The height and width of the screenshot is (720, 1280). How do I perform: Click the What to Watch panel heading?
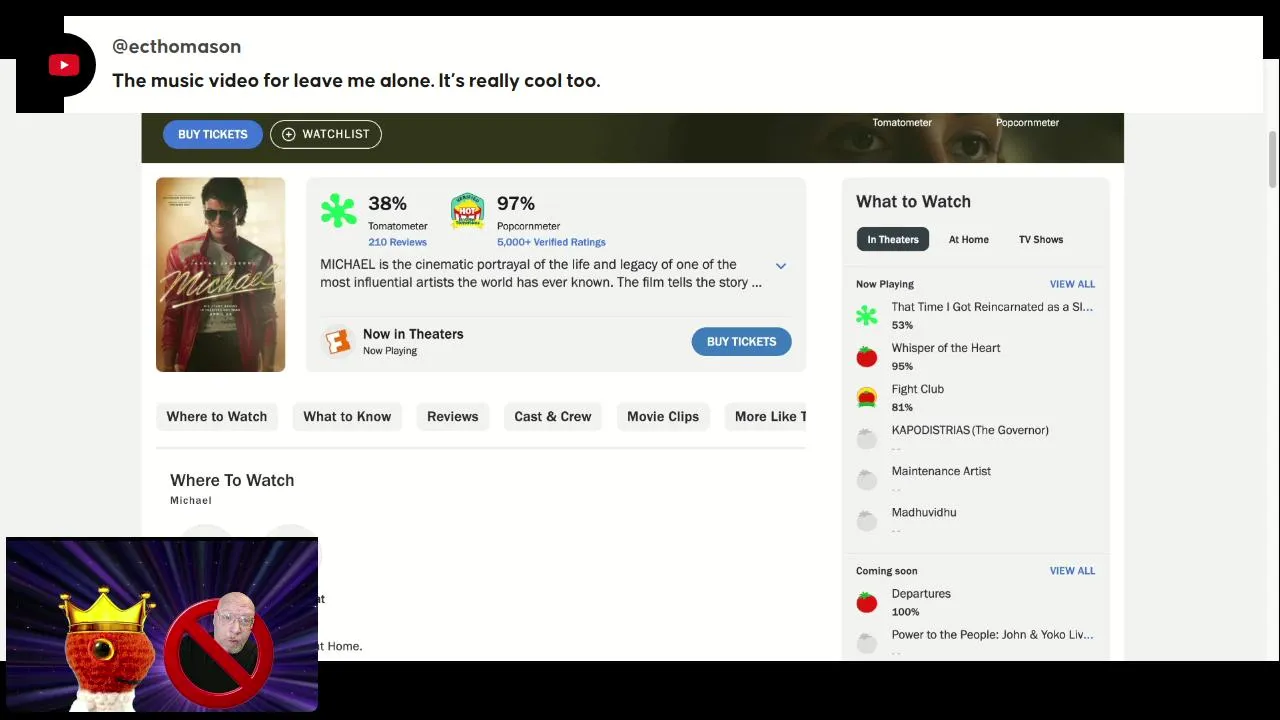click(x=913, y=201)
